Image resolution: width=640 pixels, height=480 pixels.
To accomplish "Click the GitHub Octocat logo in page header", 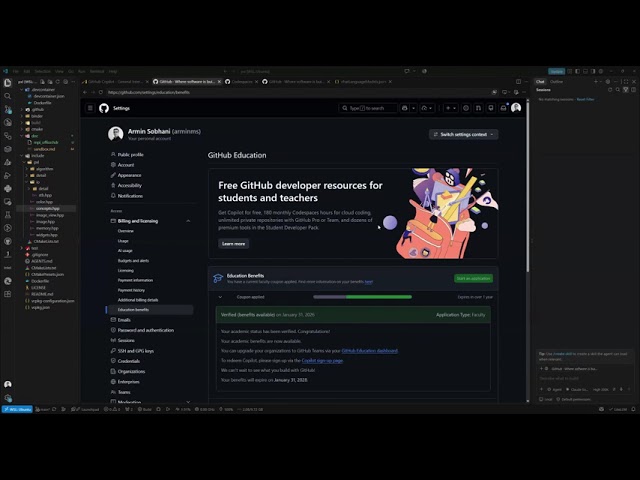I will (x=104, y=108).
